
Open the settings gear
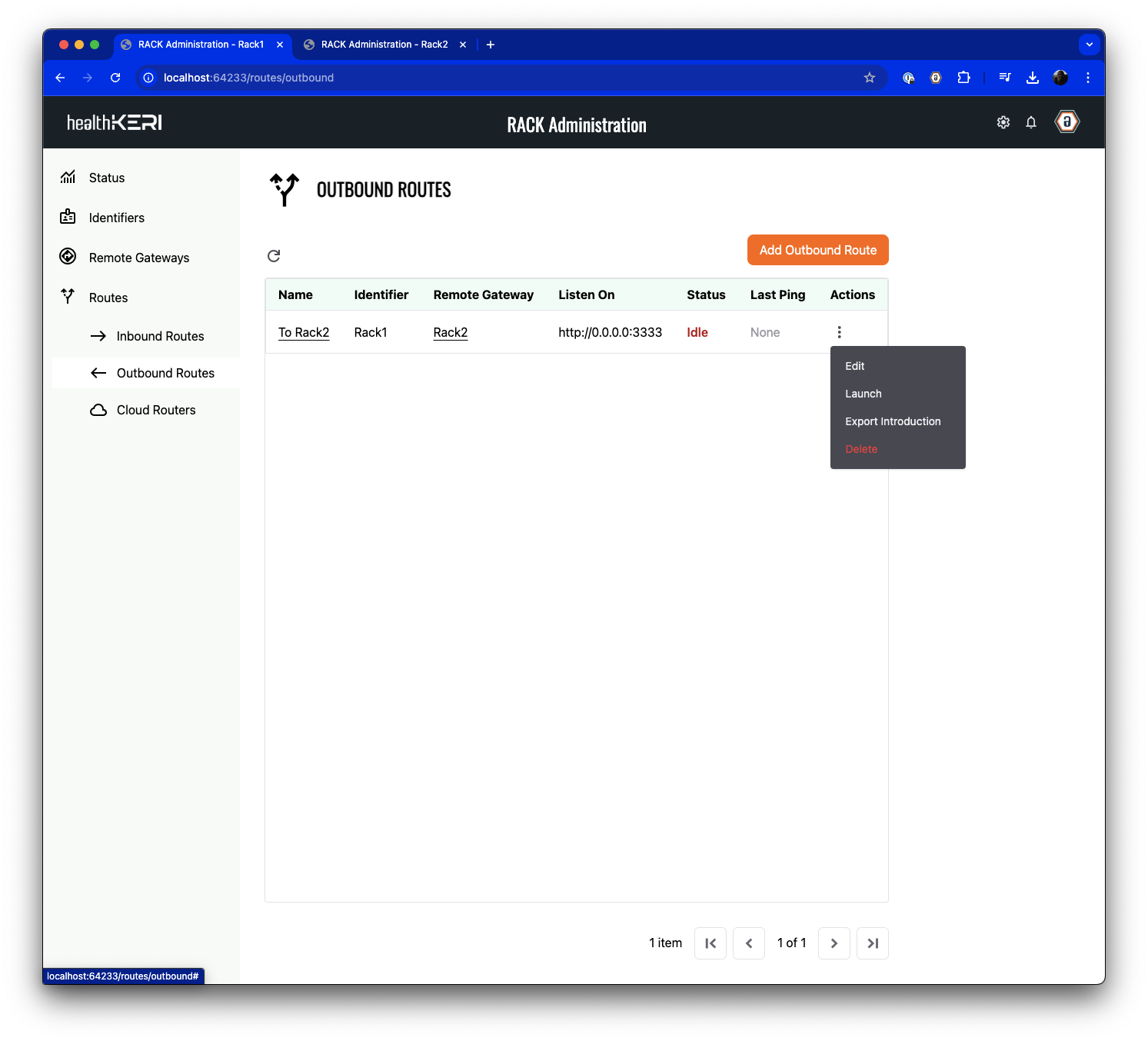tap(1003, 121)
